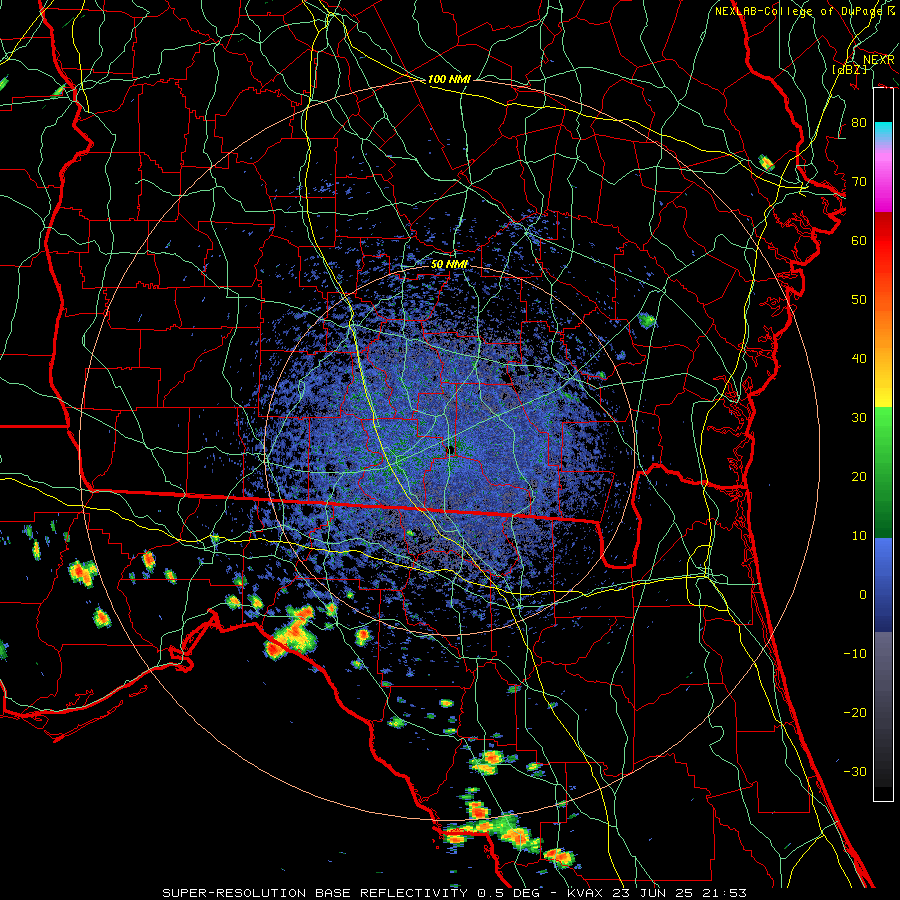Click the 40 value on the dBZ scale
The image size is (900, 900).
tap(859, 359)
